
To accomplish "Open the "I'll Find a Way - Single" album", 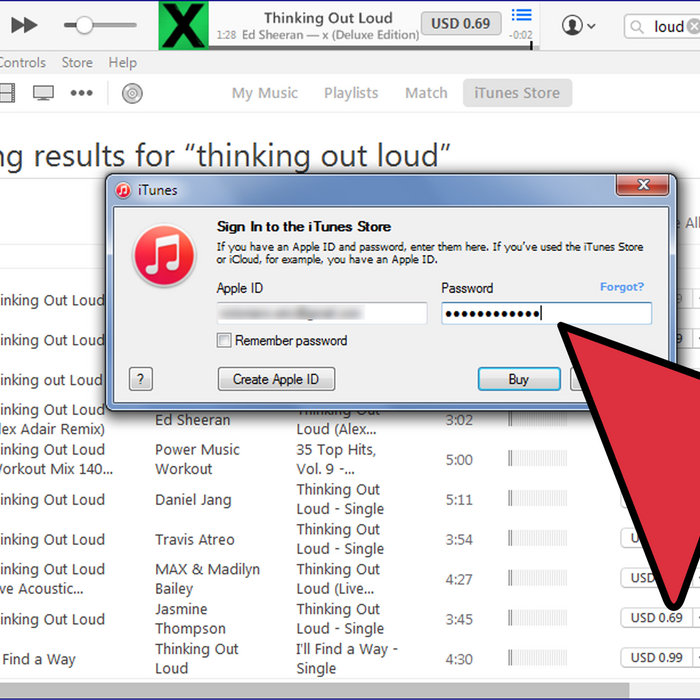I will 347,658.
